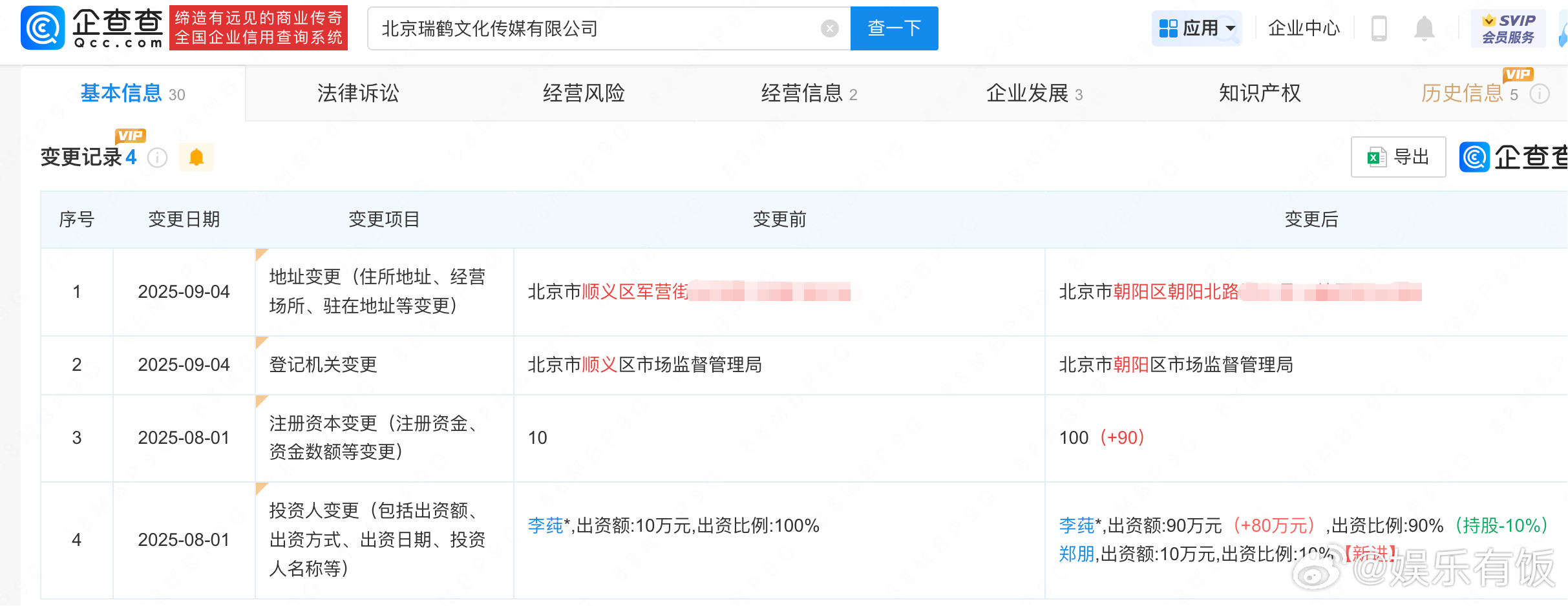
Task: Open the 应用 dropdown menu
Action: click(1196, 28)
